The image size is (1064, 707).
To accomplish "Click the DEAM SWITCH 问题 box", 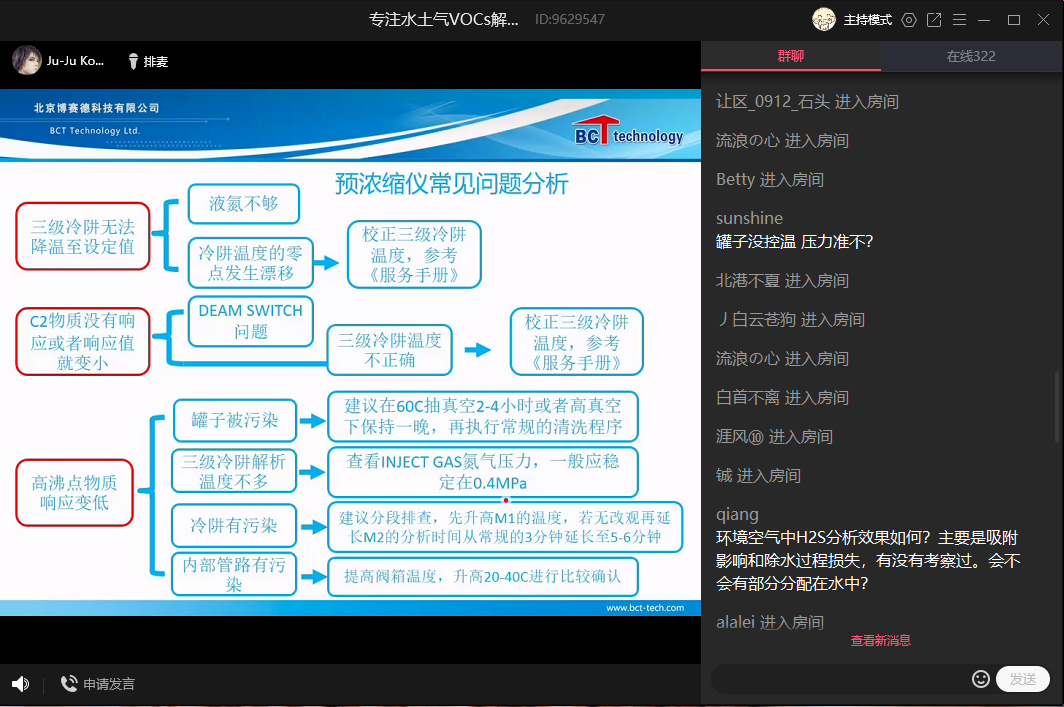I will [250, 321].
